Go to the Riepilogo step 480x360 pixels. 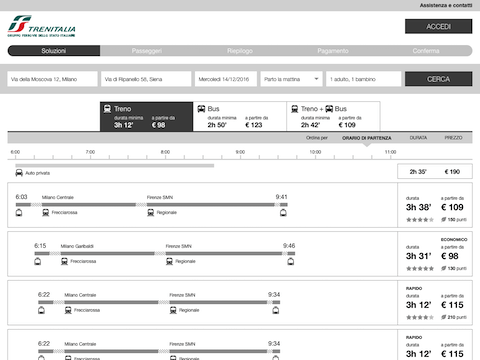pos(240,51)
